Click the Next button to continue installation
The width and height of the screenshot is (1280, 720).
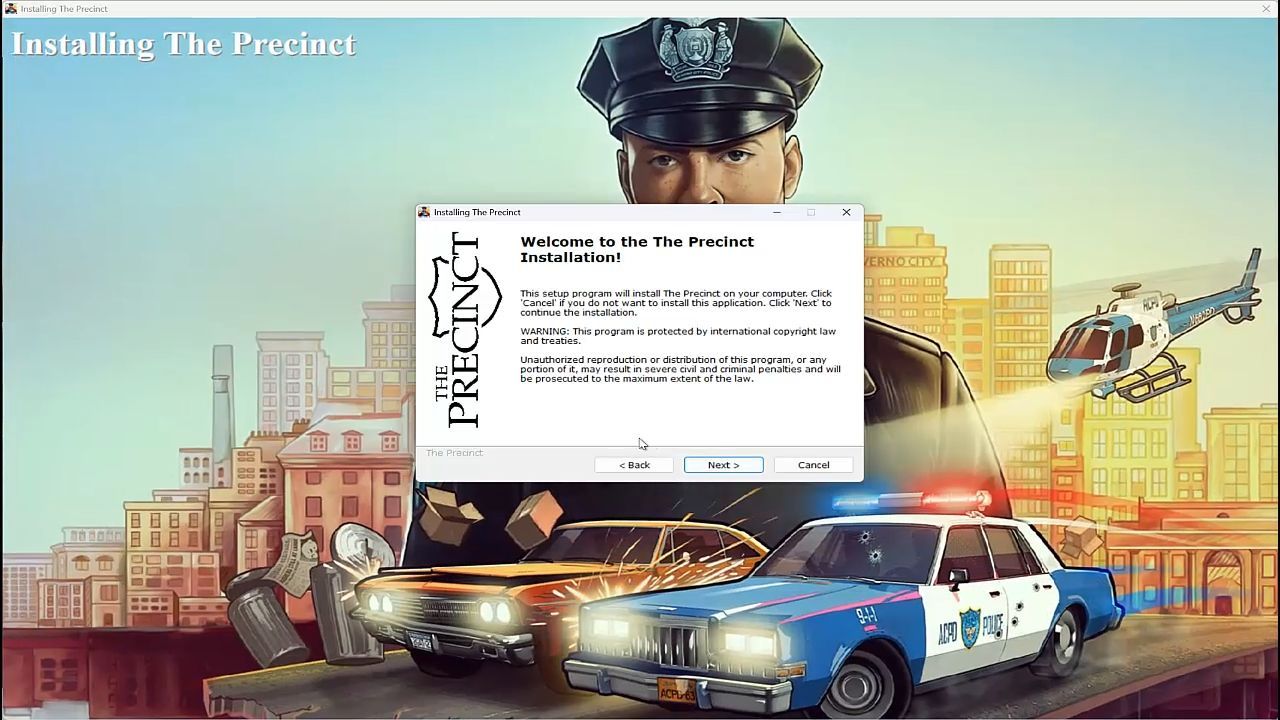tap(723, 465)
